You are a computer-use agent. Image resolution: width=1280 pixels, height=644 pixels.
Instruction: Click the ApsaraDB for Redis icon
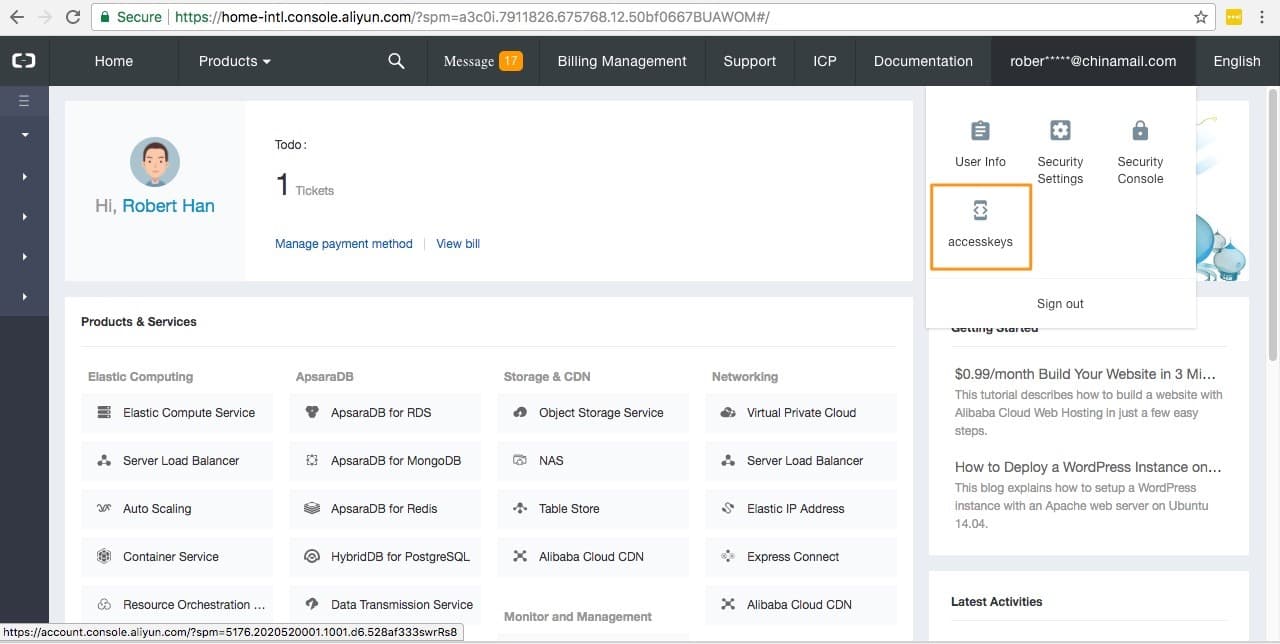point(312,508)
